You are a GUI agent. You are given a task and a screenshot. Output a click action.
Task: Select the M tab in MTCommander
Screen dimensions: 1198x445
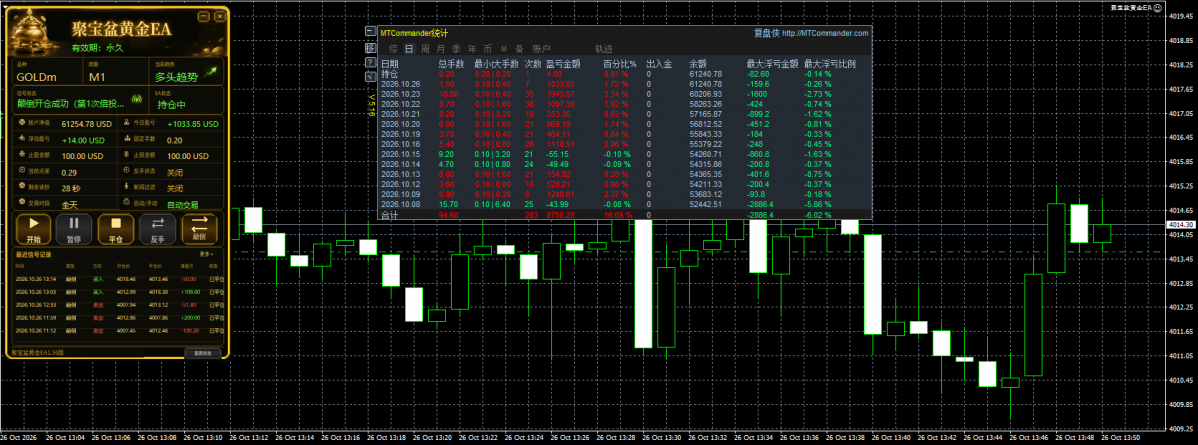503,48
